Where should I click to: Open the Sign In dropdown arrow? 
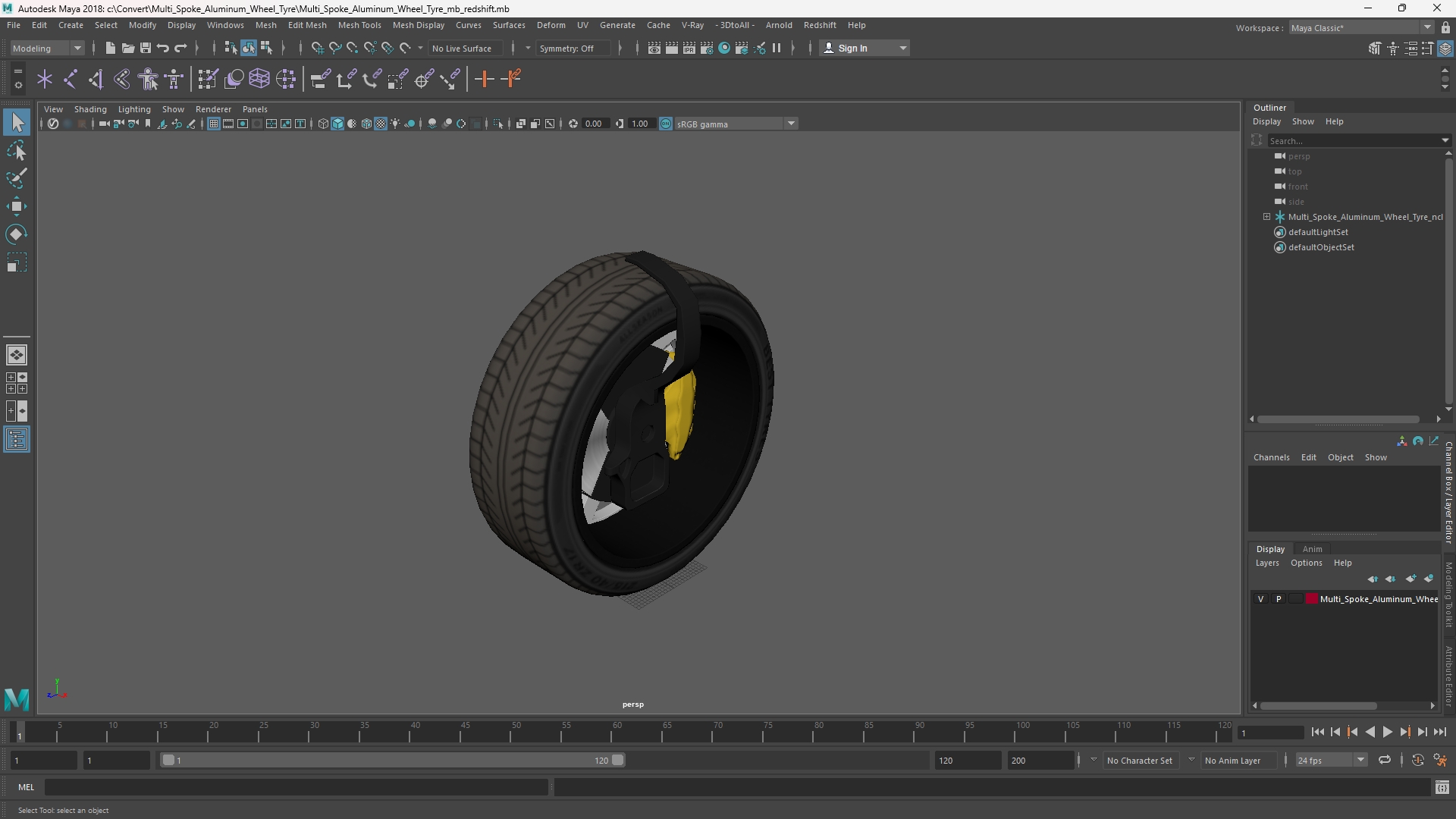902,48
